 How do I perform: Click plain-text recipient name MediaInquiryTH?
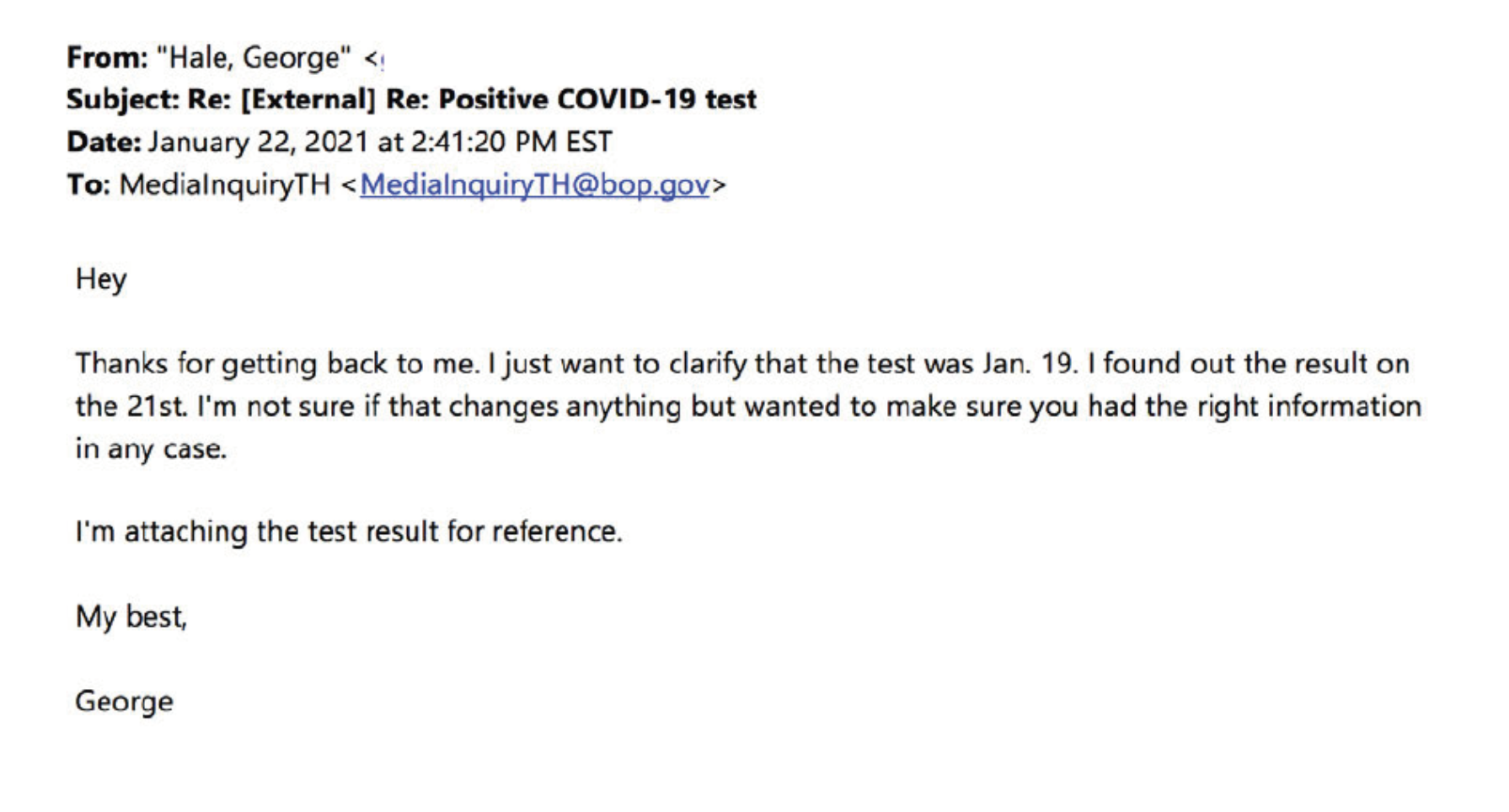225,184
